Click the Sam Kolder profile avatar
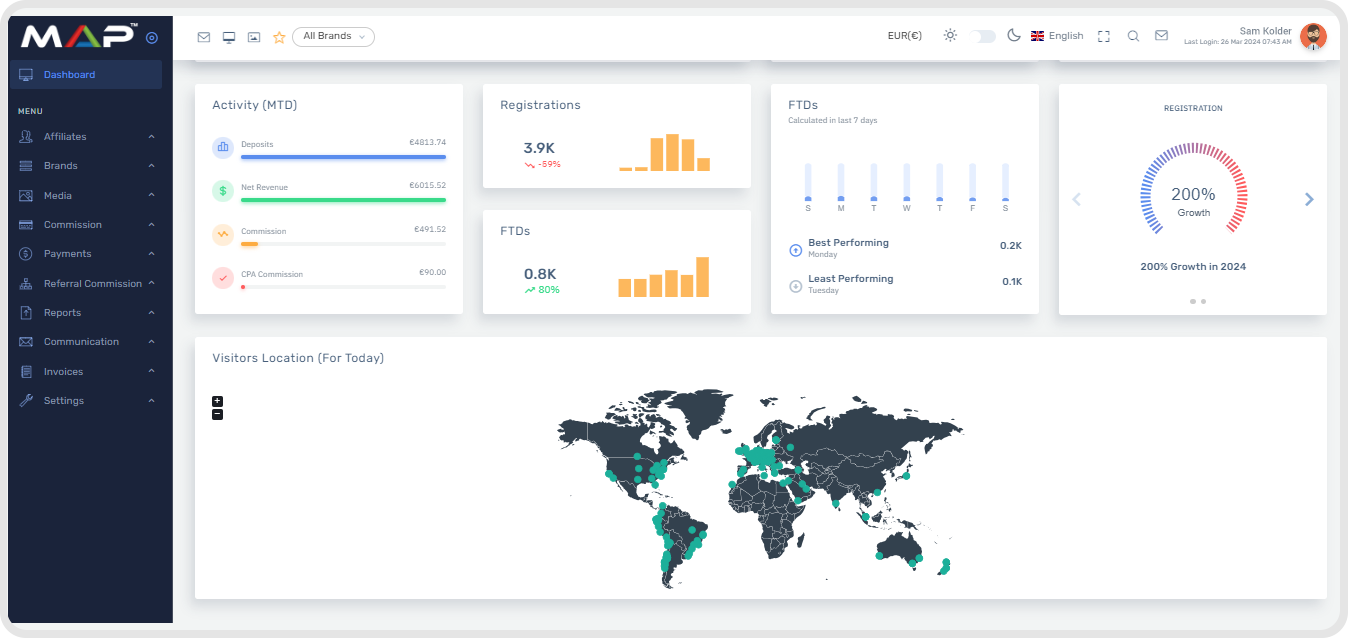Viewport: 1348px width, 638px height. click(1313, 36)
